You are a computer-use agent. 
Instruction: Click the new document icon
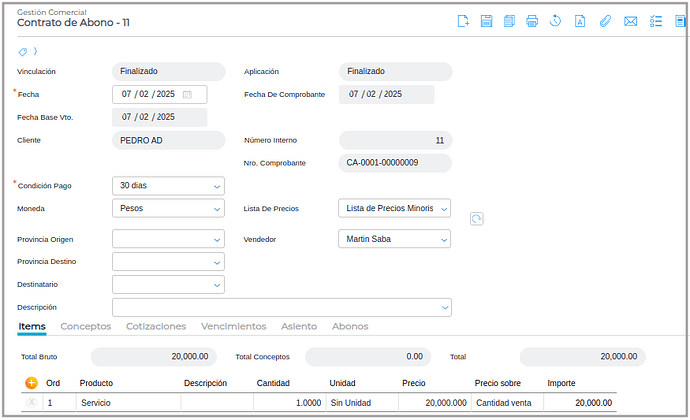pyautogui.click(x=463, y=21)
